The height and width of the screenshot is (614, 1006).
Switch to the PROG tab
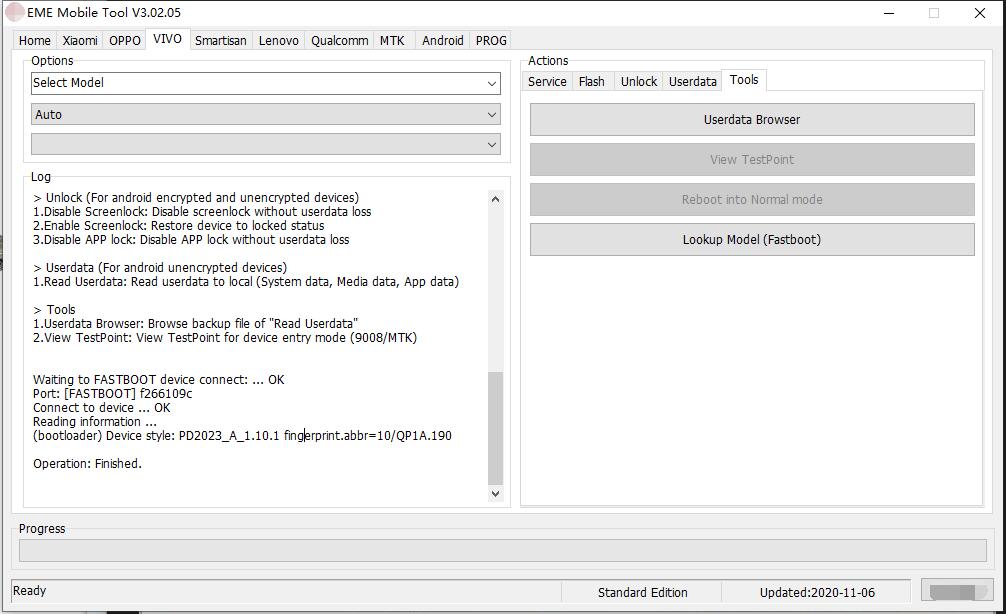[491, 40]
